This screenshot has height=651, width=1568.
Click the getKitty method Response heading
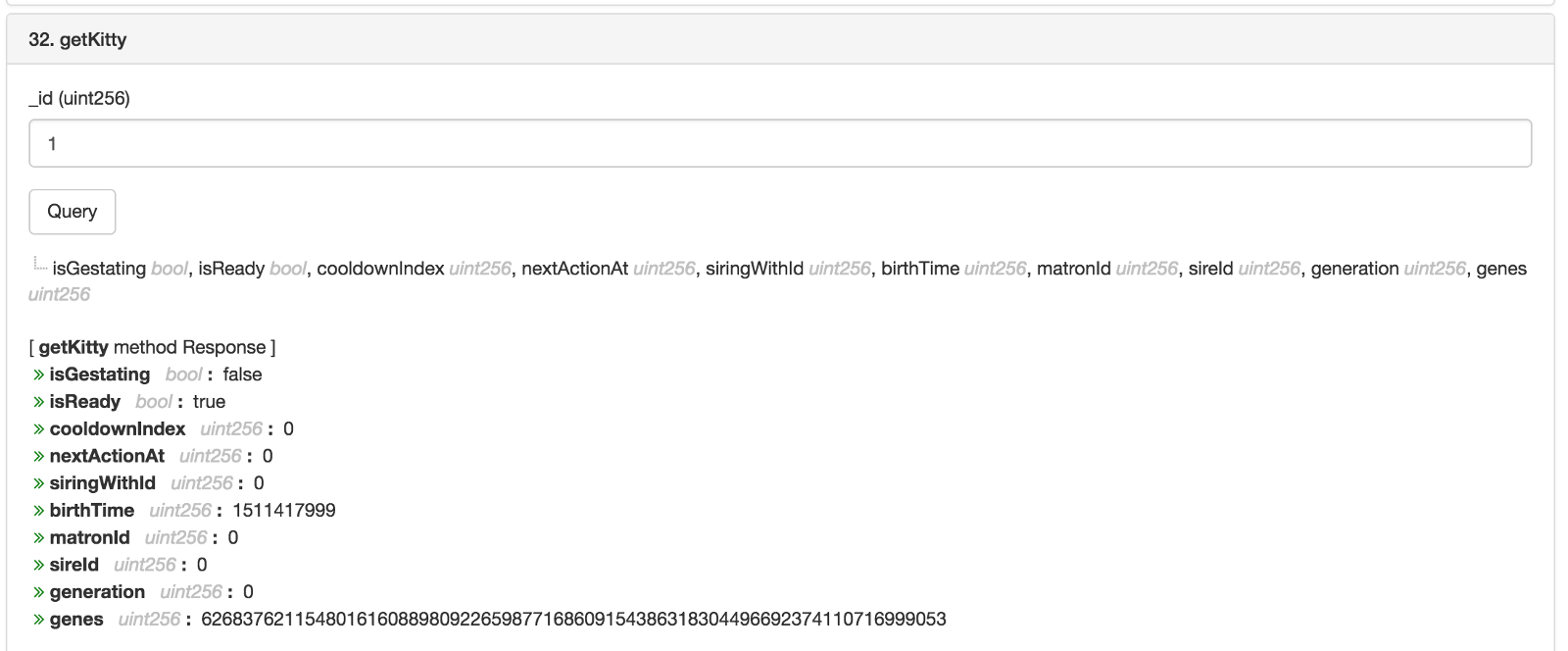coord(152,347)
